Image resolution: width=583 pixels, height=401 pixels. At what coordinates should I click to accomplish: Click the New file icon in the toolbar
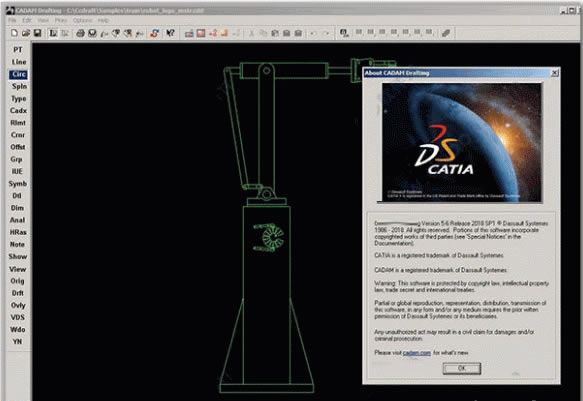[x=14, y=33]
